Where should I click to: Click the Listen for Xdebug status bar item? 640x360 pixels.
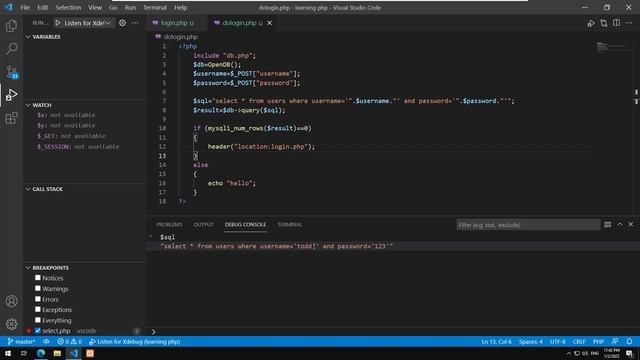click(135, 342)
